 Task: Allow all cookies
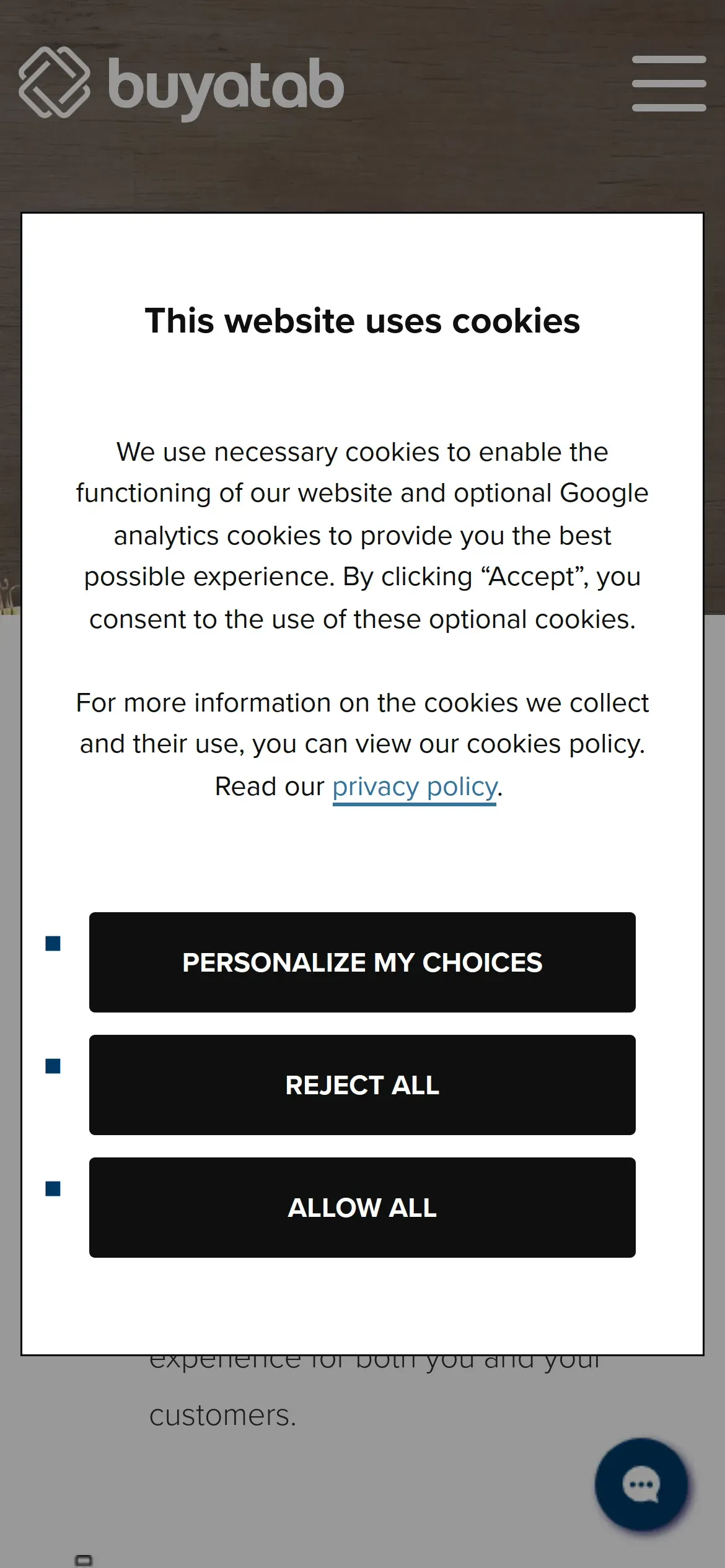click(x=362, y=1208)
